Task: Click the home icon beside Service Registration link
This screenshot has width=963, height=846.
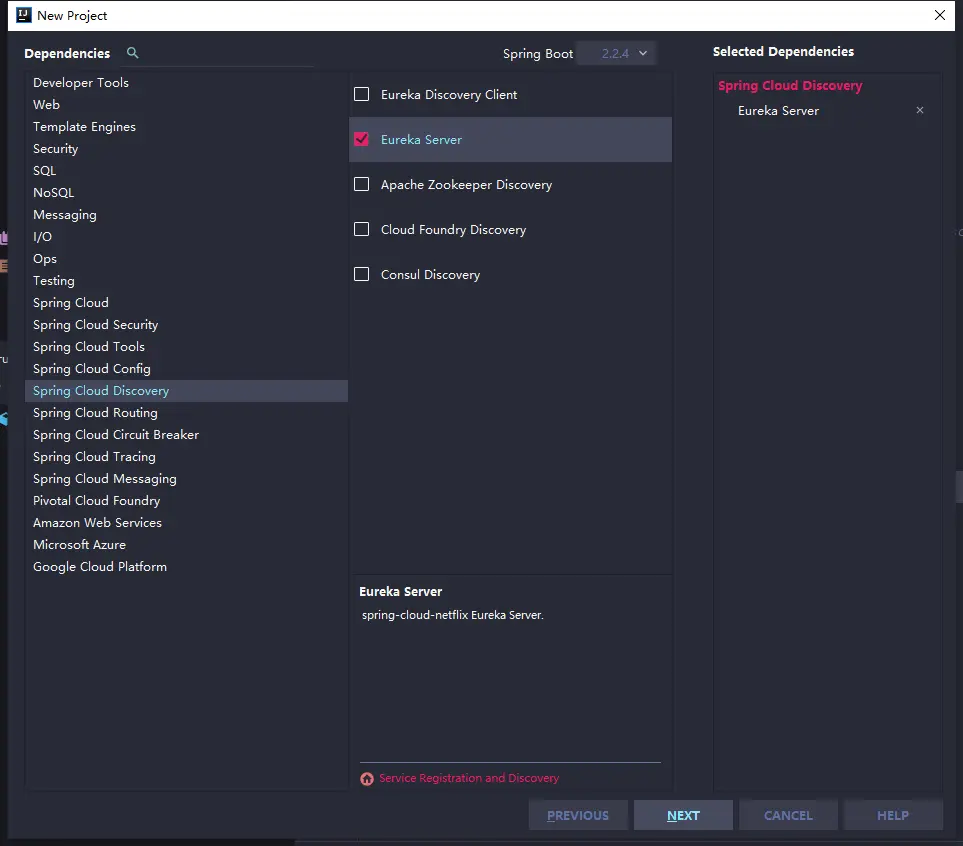Action: (x=367, y=778)
